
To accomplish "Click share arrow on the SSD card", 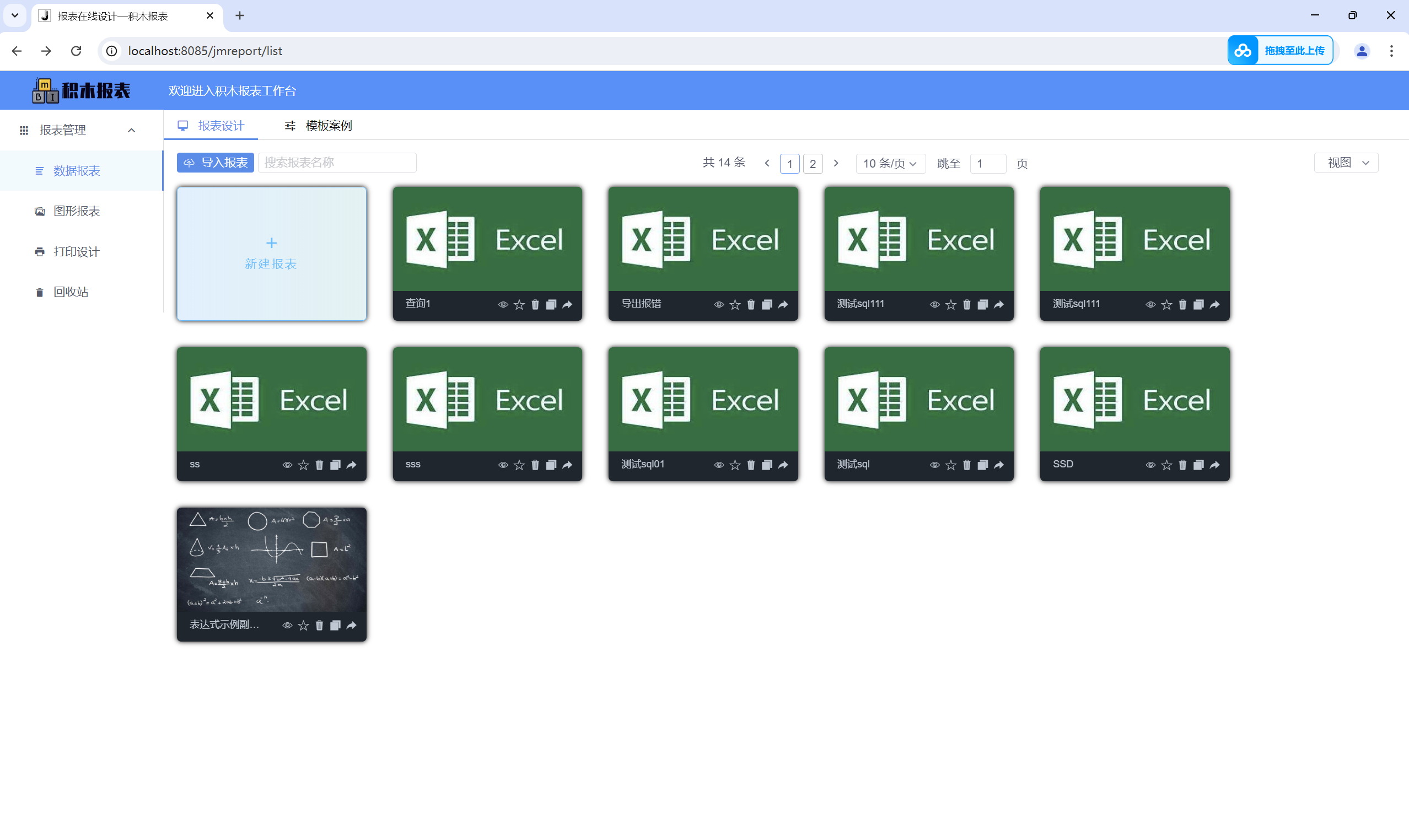I will tap(1215, 465).
